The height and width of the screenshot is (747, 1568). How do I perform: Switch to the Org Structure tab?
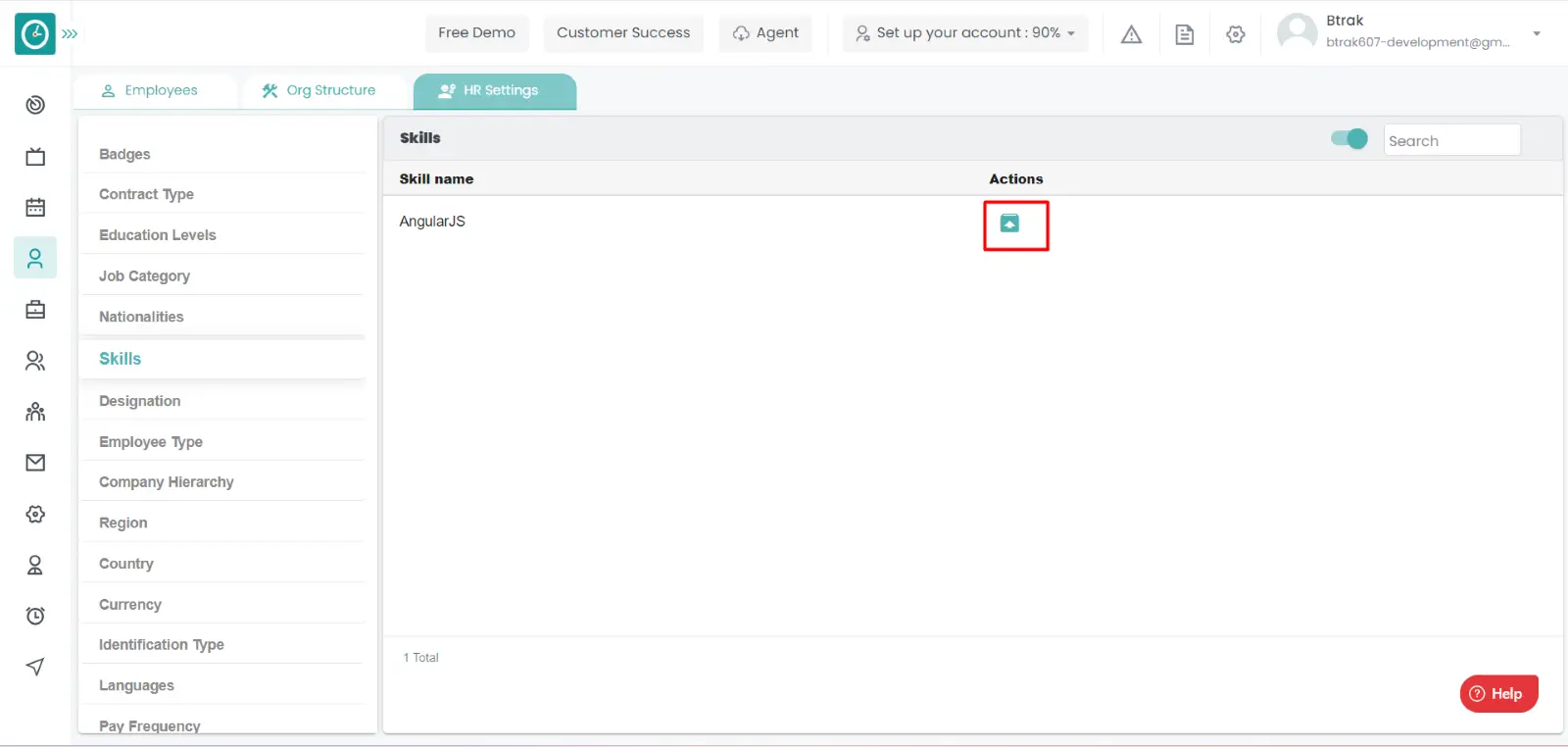pyautogui.click(x=318, y=90)
